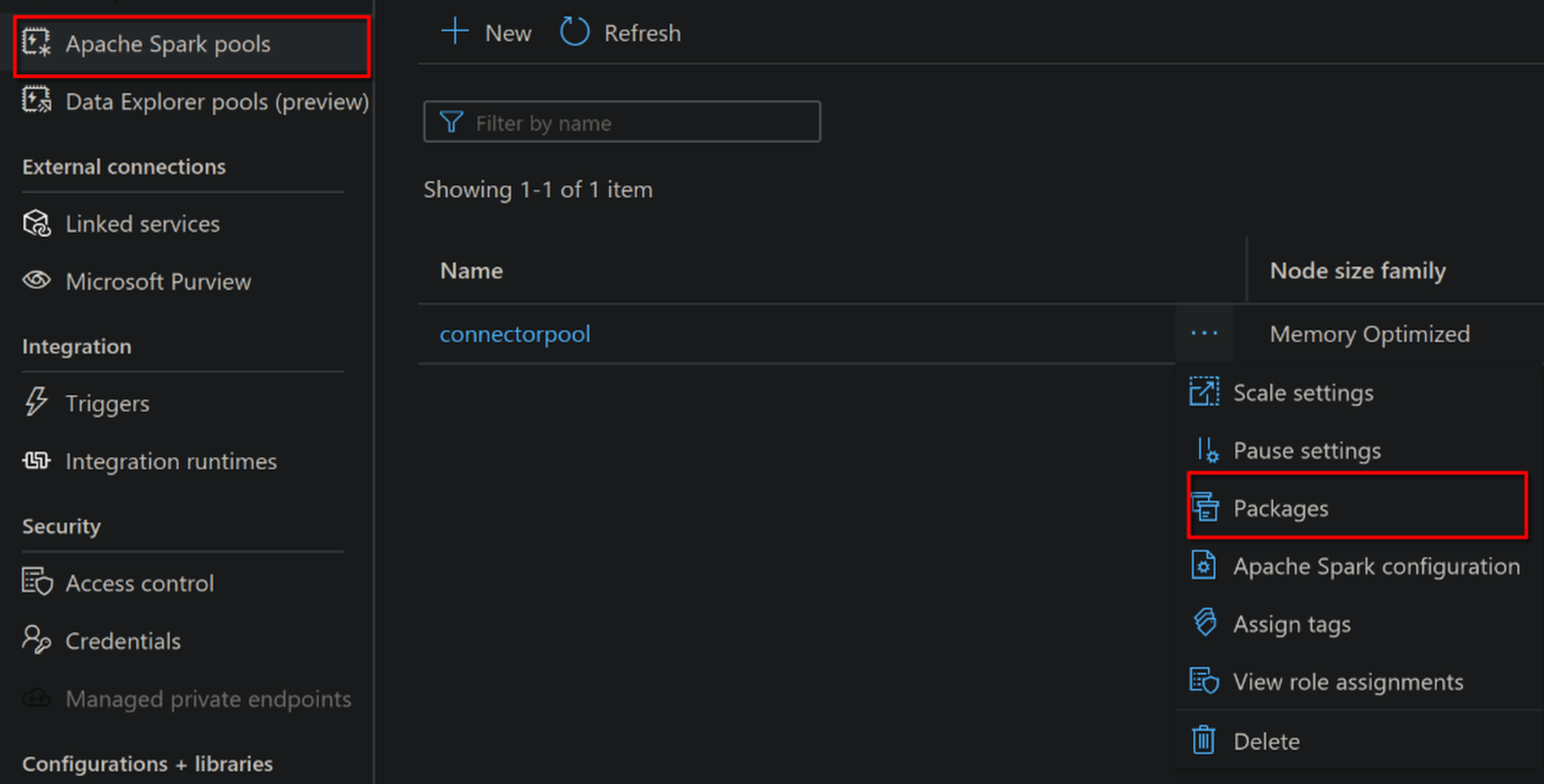Refresh the Spark pools list
This screenshot has height=784, width=1544.
[x=621, y=33]
